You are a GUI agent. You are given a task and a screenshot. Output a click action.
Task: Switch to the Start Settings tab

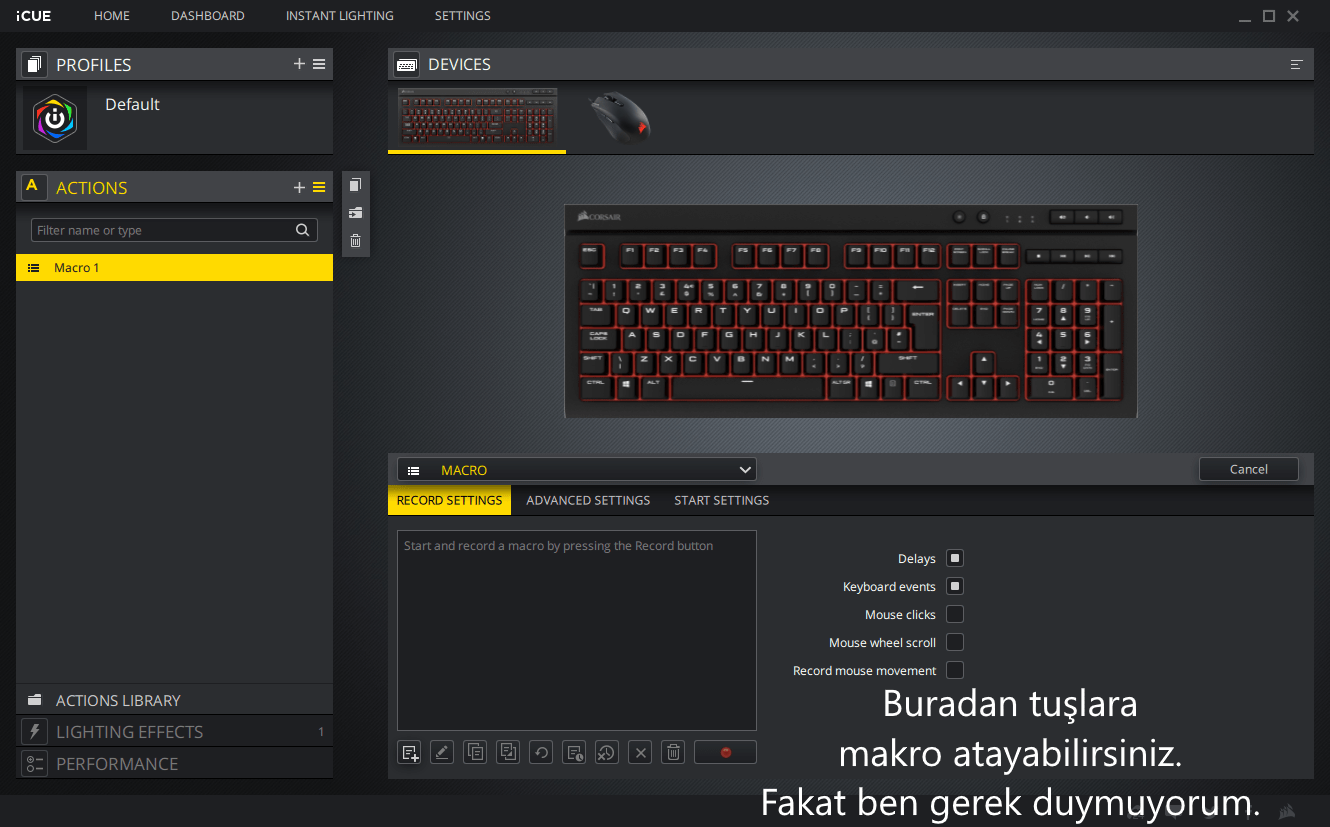[722, 500]
